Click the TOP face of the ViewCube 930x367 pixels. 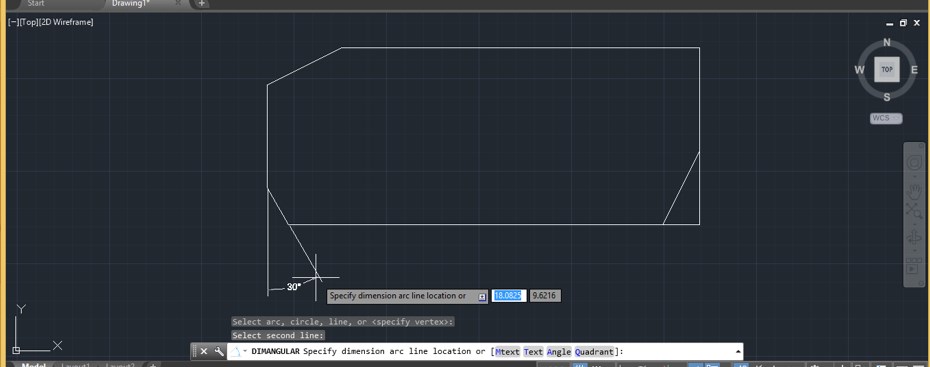(887, 69)
